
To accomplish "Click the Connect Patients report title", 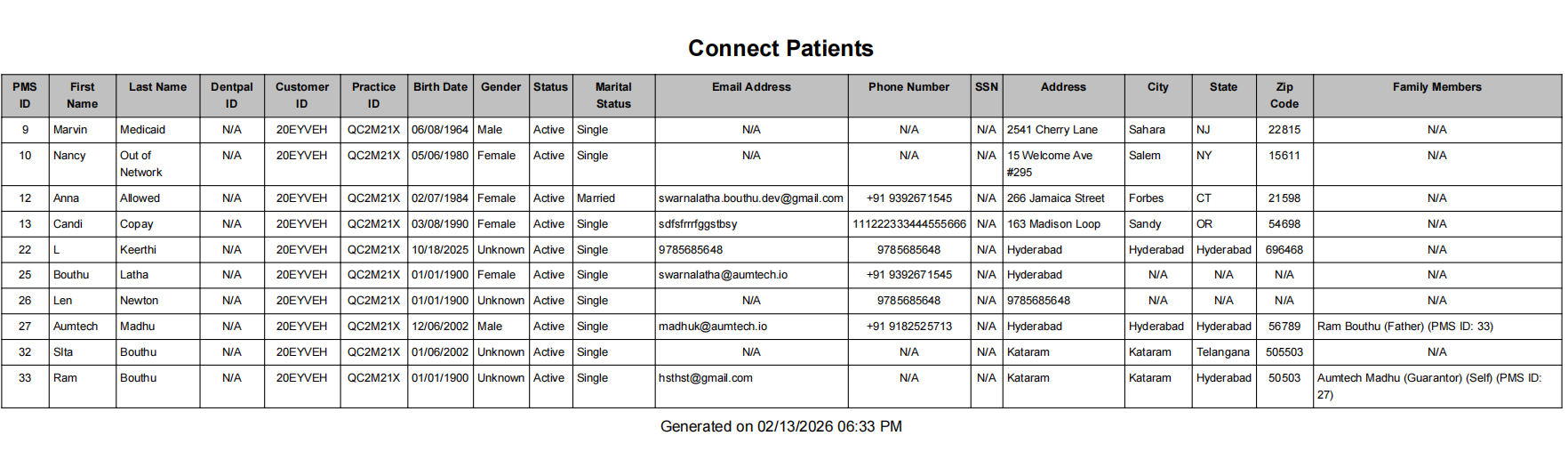I will pos(780,48).
